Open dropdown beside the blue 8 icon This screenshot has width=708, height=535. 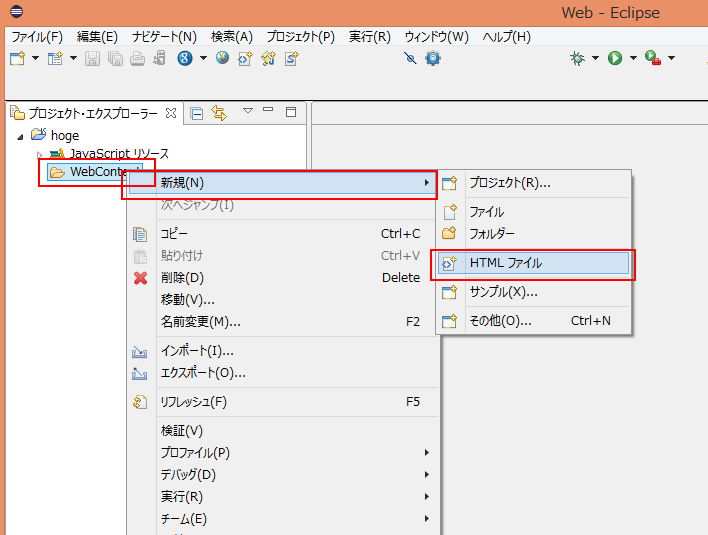(203, 58)
